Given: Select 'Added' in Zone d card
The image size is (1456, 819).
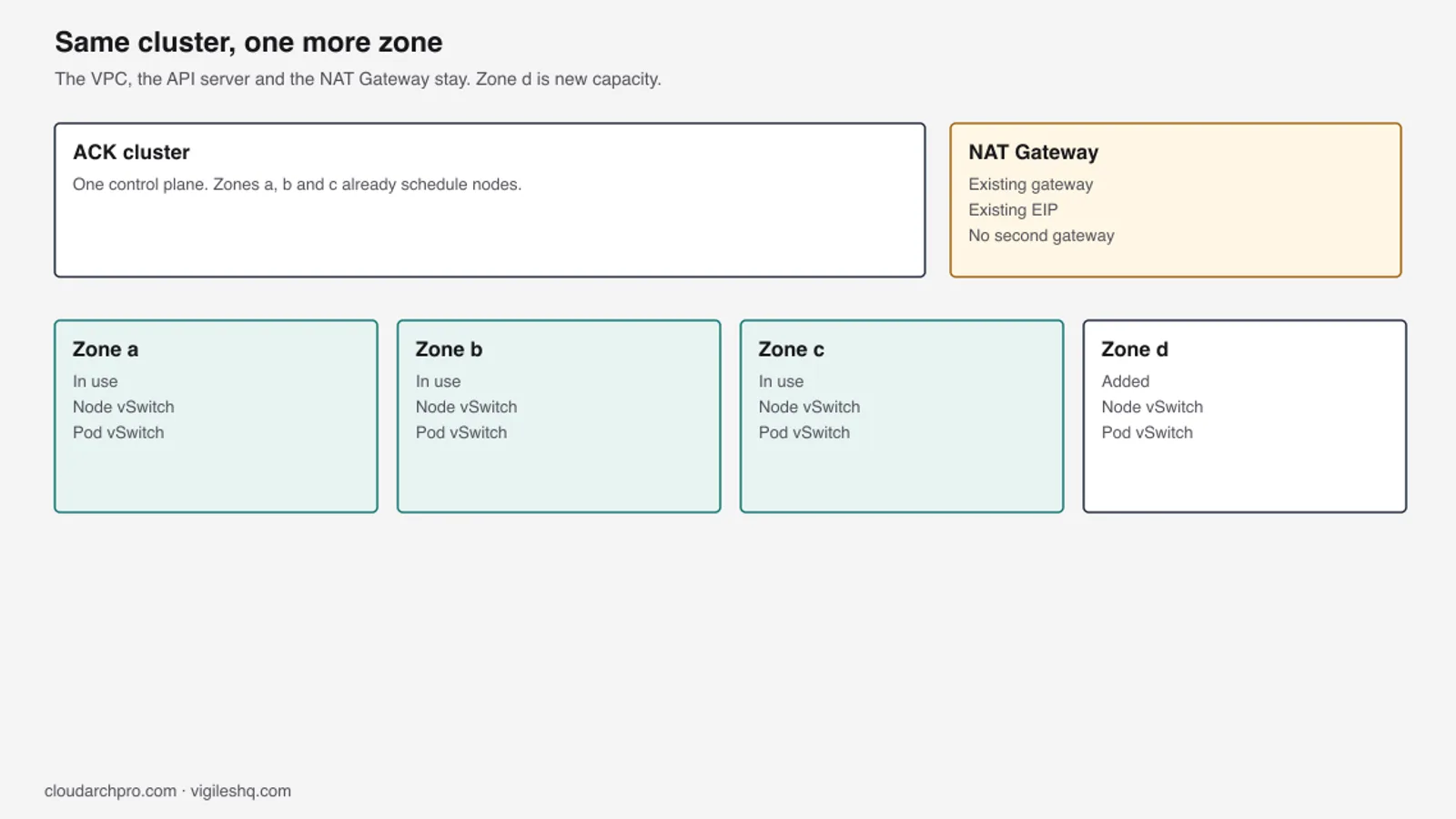Looking at the screenshot, I should click(1125, 381).
